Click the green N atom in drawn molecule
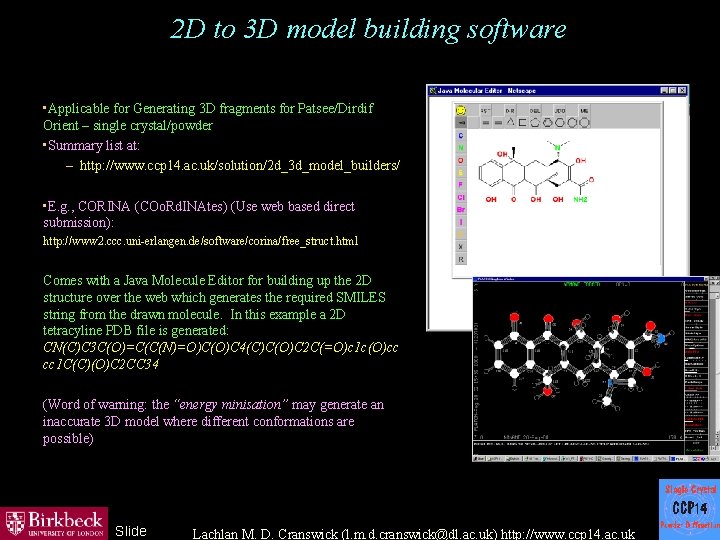The height and width of the screenshot is (540, 720). [557, 147]
